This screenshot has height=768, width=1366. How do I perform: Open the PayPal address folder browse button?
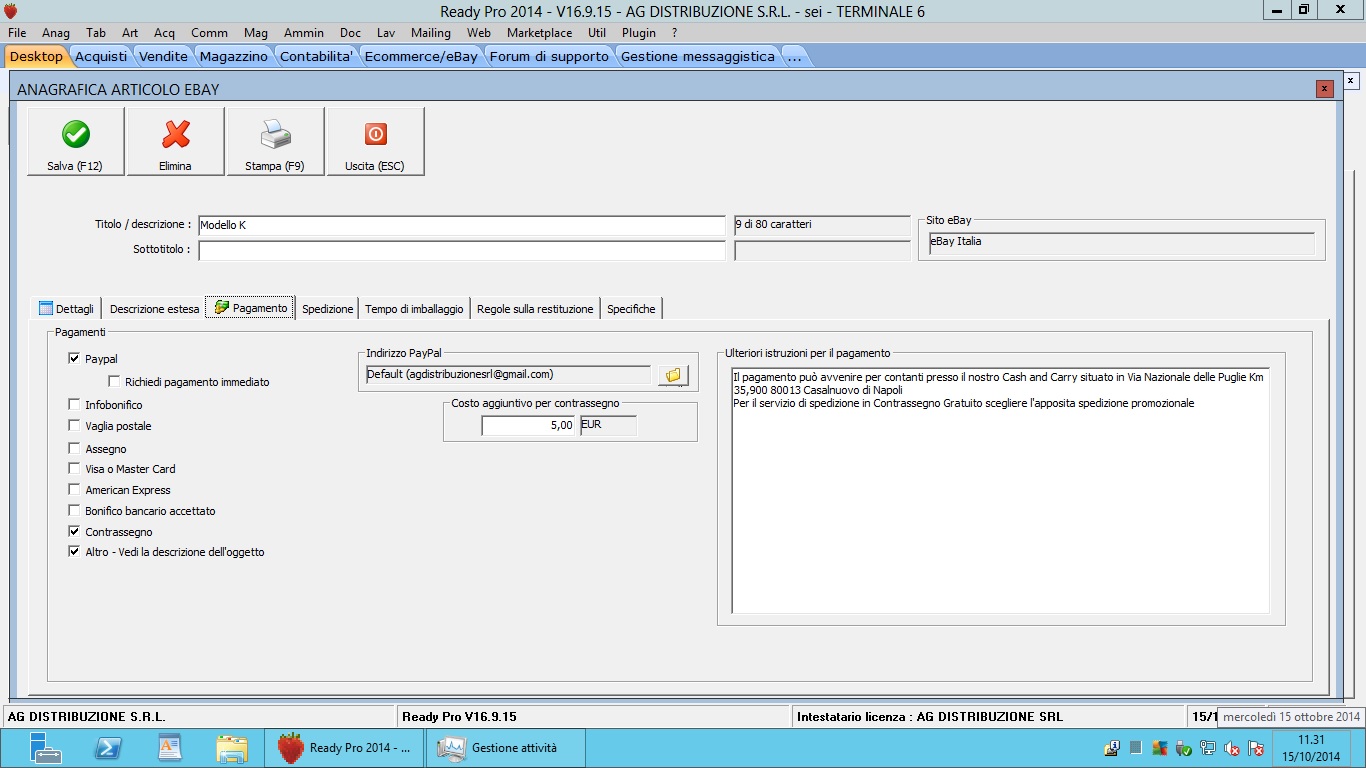pos(673,375)
